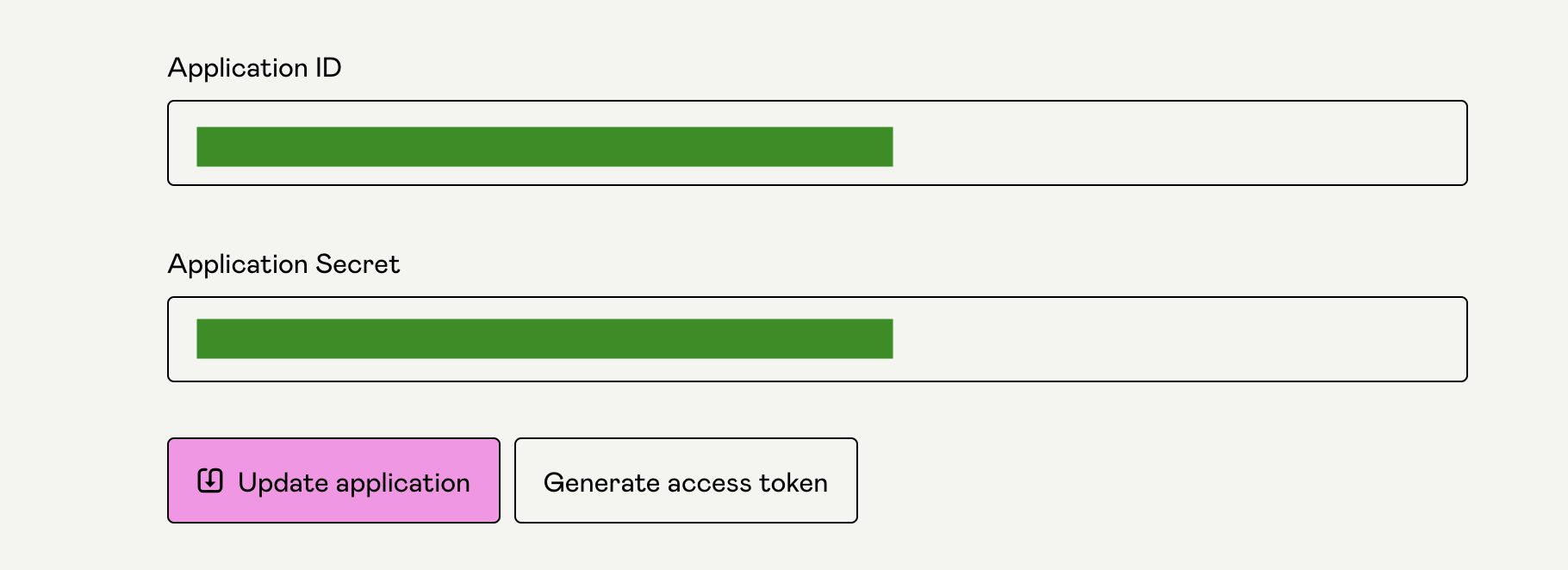
Task: Select the redacted Application Secret value
Action: click(x=544, y=339)
